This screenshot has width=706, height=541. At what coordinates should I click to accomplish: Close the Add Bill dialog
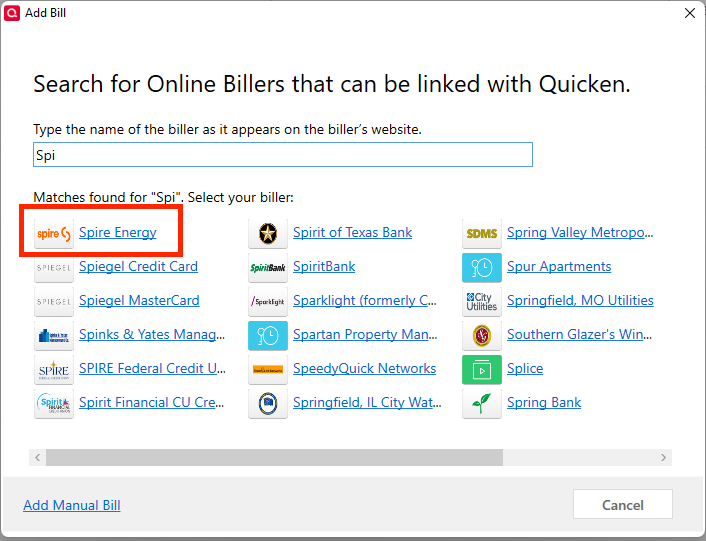690,13
